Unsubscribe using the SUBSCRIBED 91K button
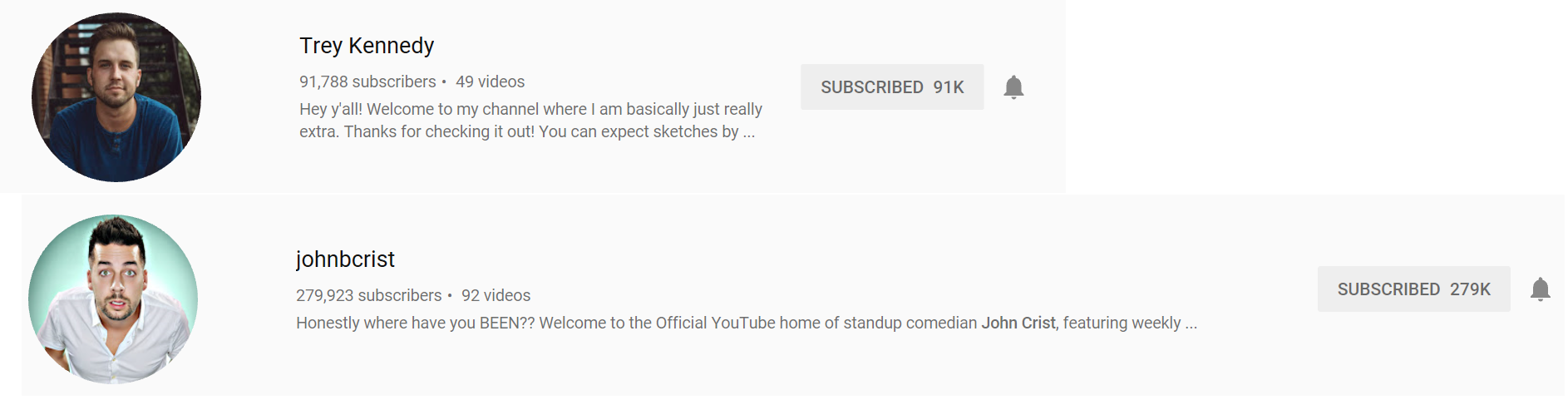1568x400 pixels. (891, 87)
